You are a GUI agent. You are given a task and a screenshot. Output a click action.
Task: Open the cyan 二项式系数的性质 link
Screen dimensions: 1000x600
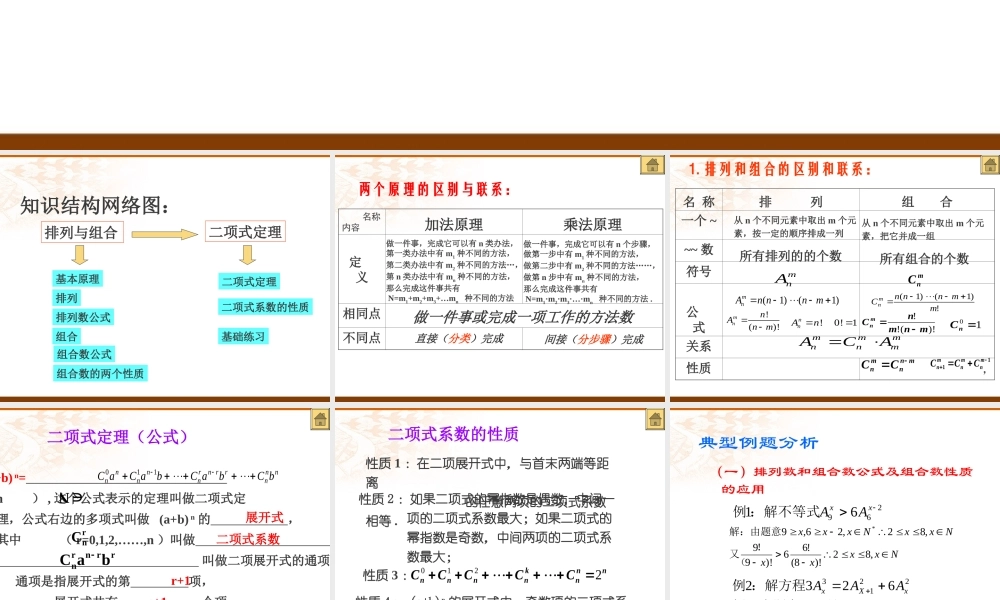(x=265, y=307)
